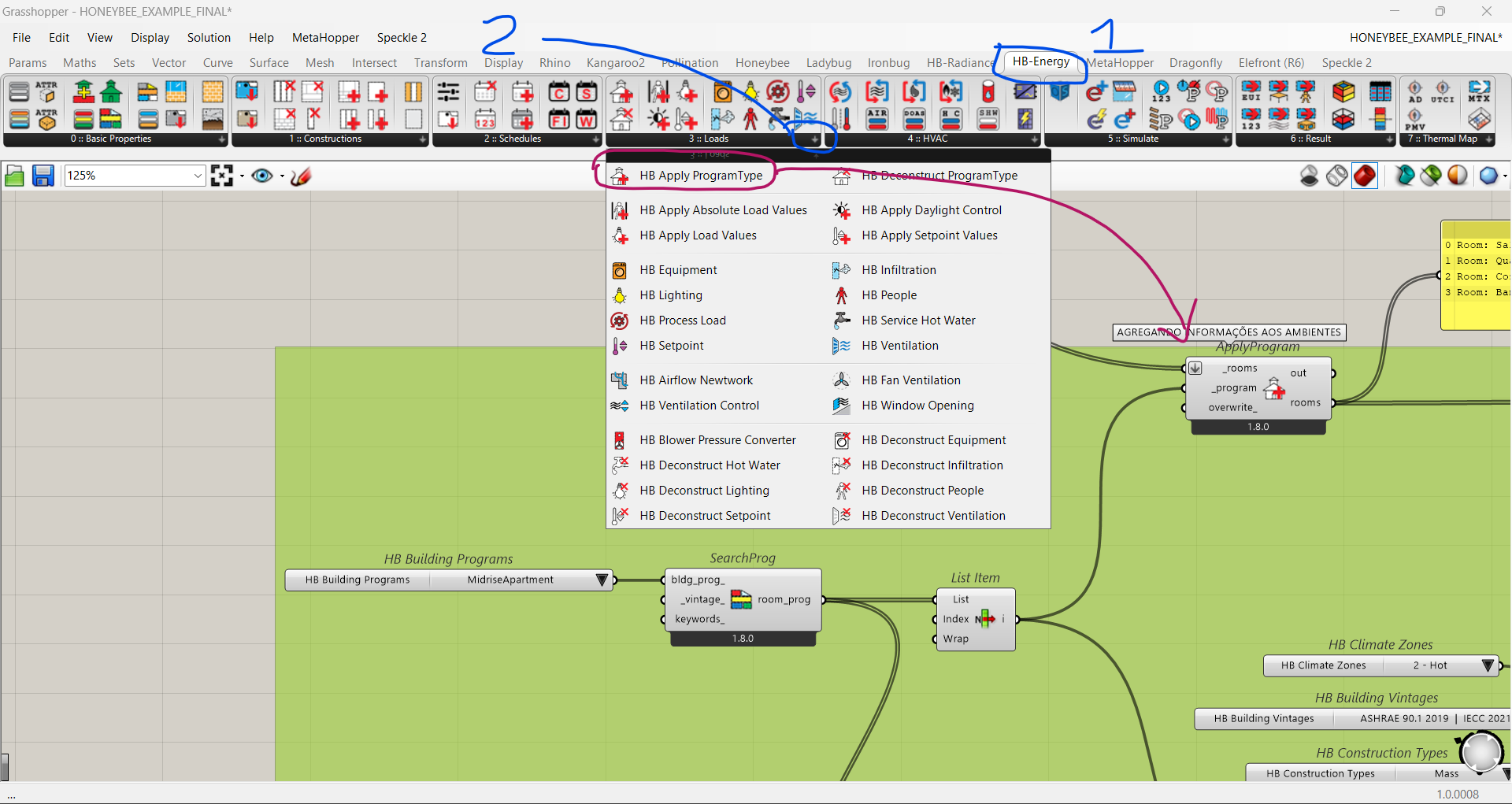
Task: Choose HB Window Opening component
Action: tap(917, 406)
